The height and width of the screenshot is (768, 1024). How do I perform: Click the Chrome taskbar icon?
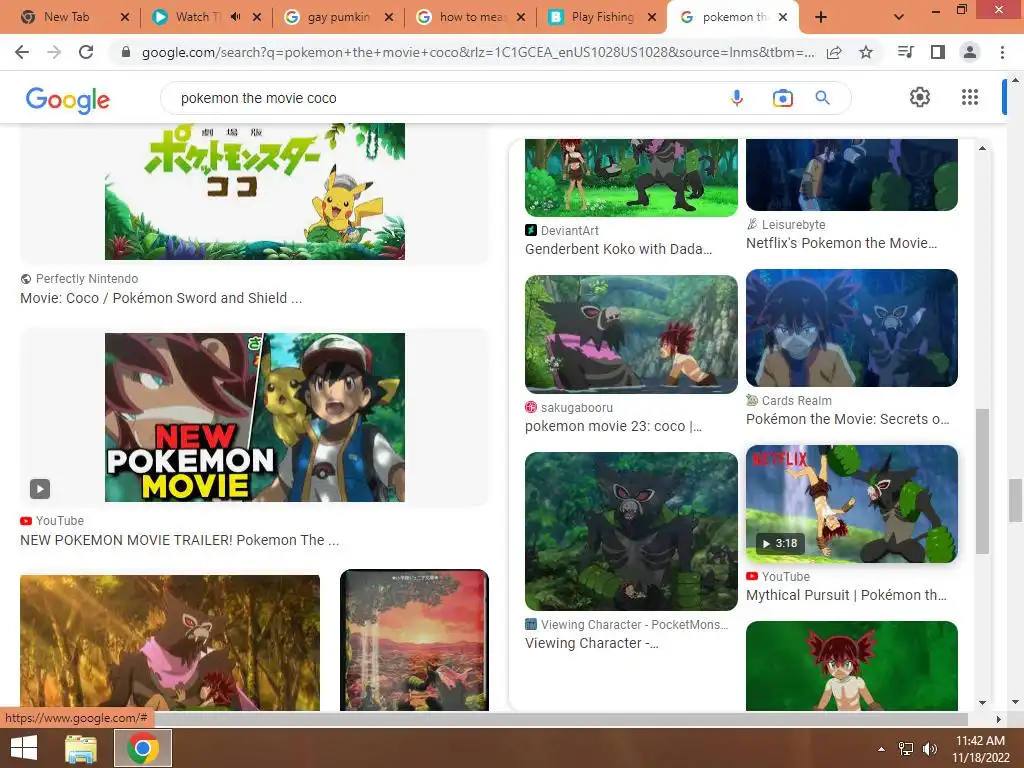click(x=143, y=748)
